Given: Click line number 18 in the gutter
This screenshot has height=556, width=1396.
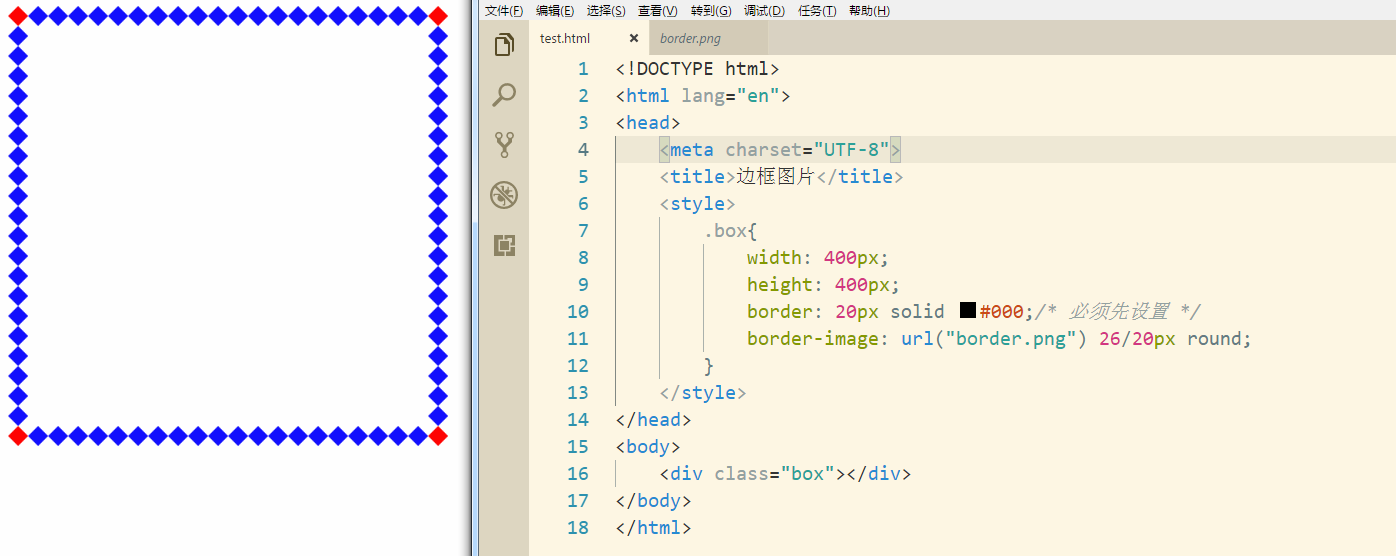Looking at the screenshot, I should tap(578, 527).
